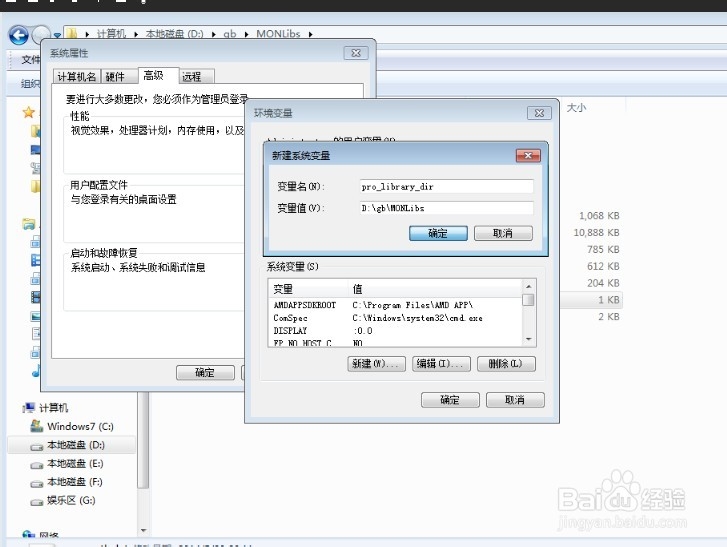Open Computer in the navigation pane
The width and height of the screenshot is (727, 547).
[x=54, y=408]
